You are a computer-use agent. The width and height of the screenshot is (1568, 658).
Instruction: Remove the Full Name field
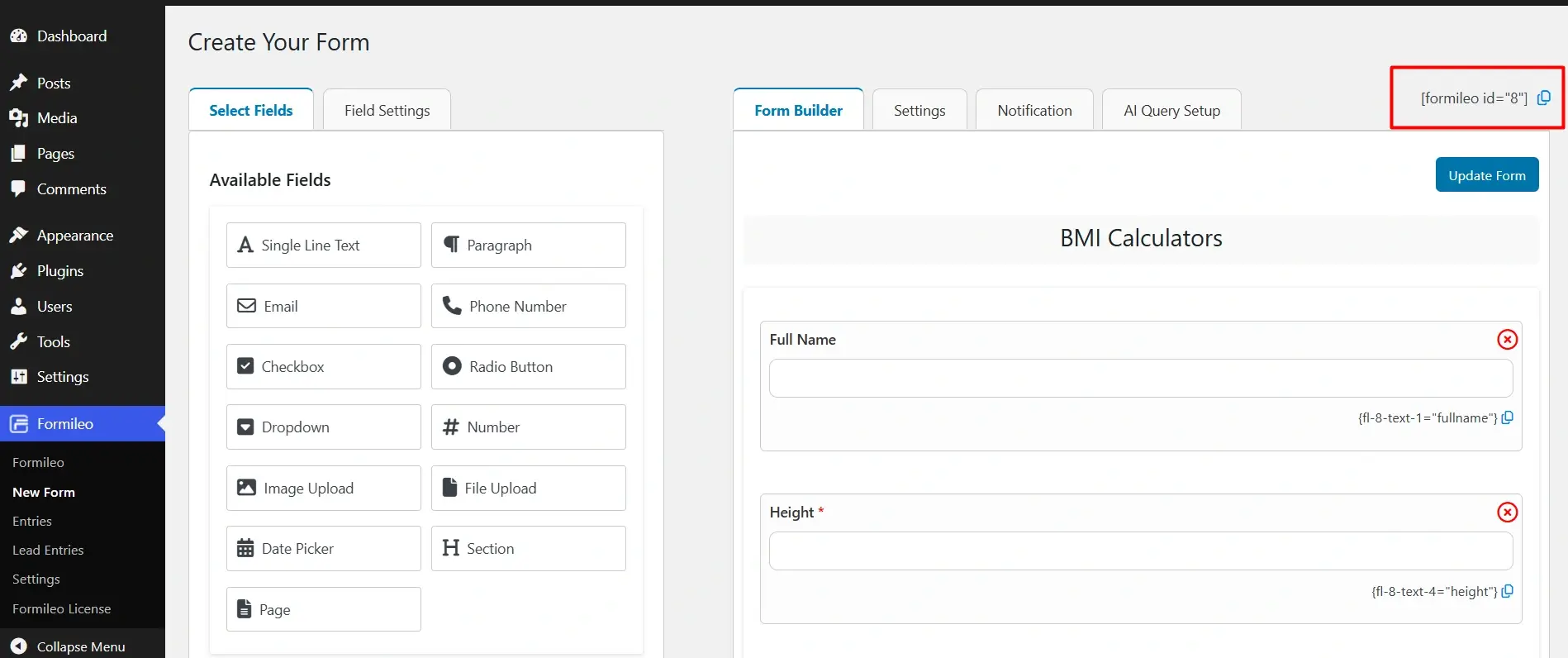pos(1507,340)
